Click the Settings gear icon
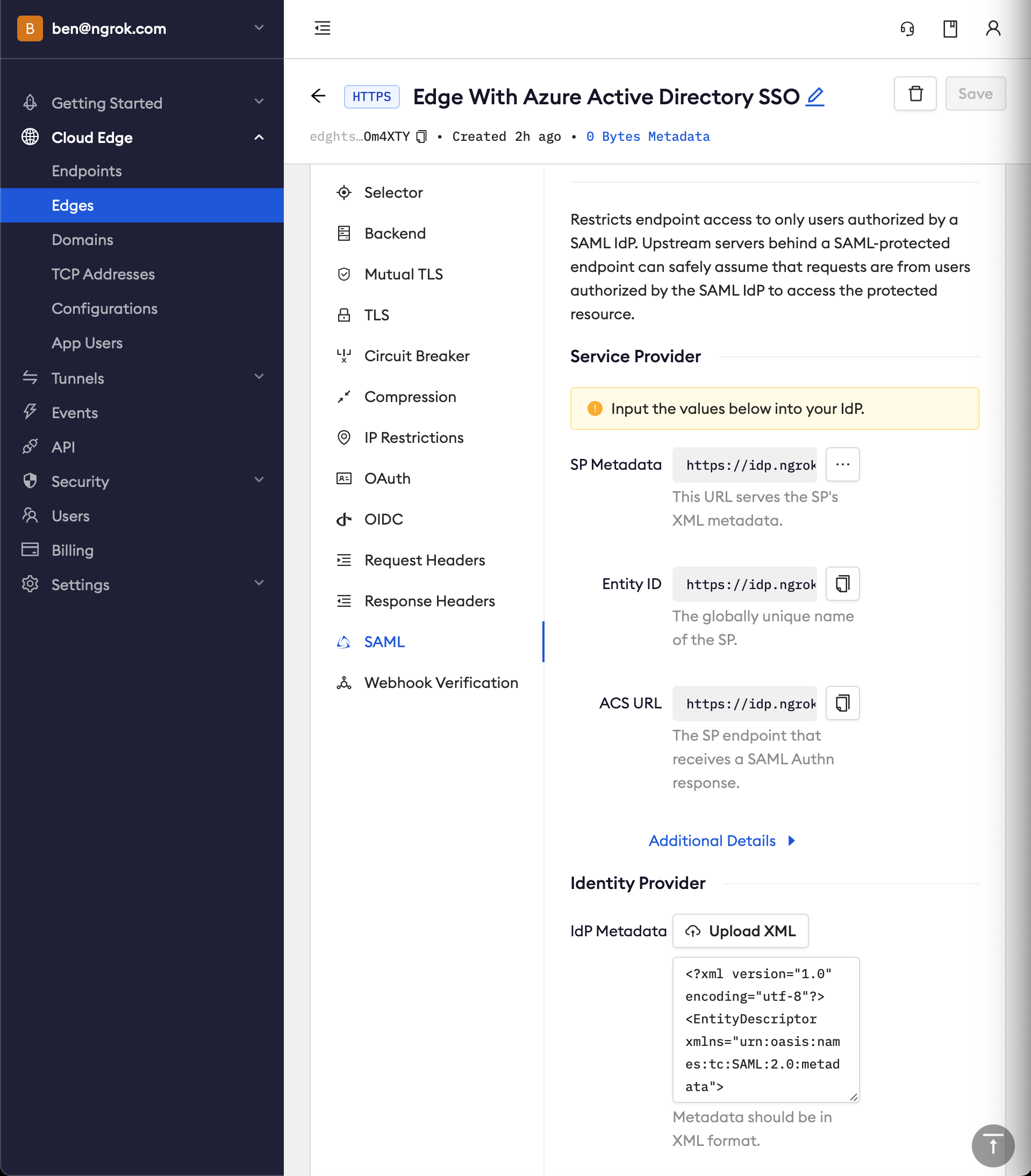 [x=30, y=584]
